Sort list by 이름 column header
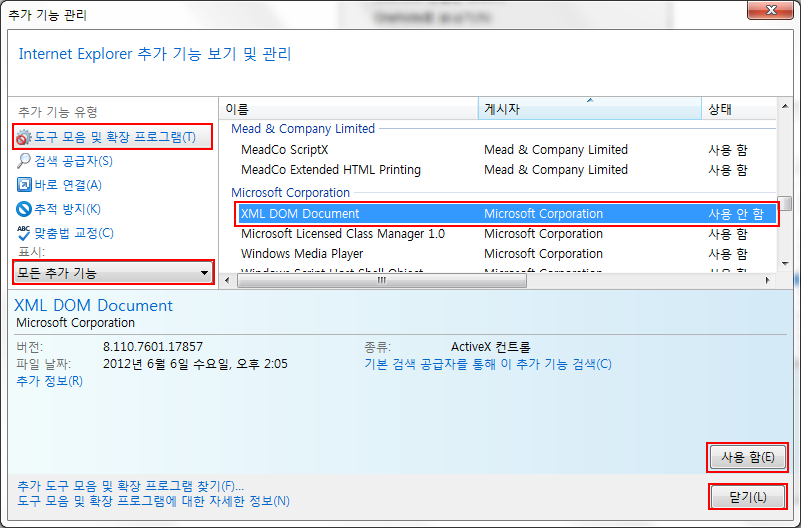The image size is (801, 528). [349, 109]
